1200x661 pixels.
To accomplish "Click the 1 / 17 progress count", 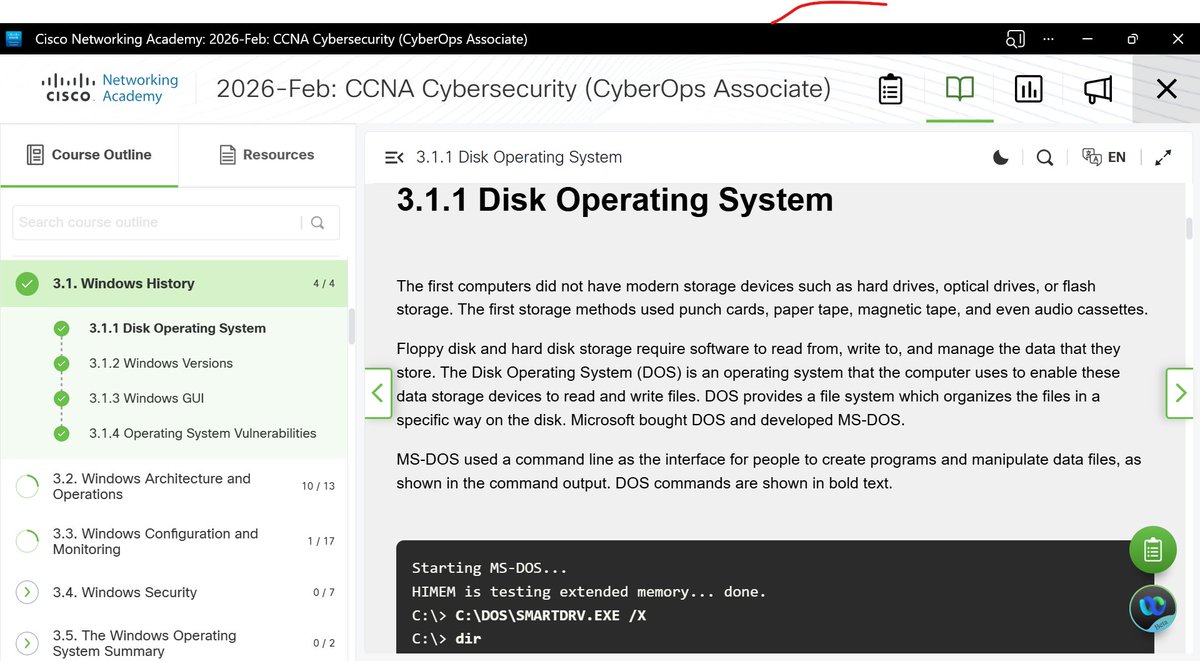I will click(321, 541).
